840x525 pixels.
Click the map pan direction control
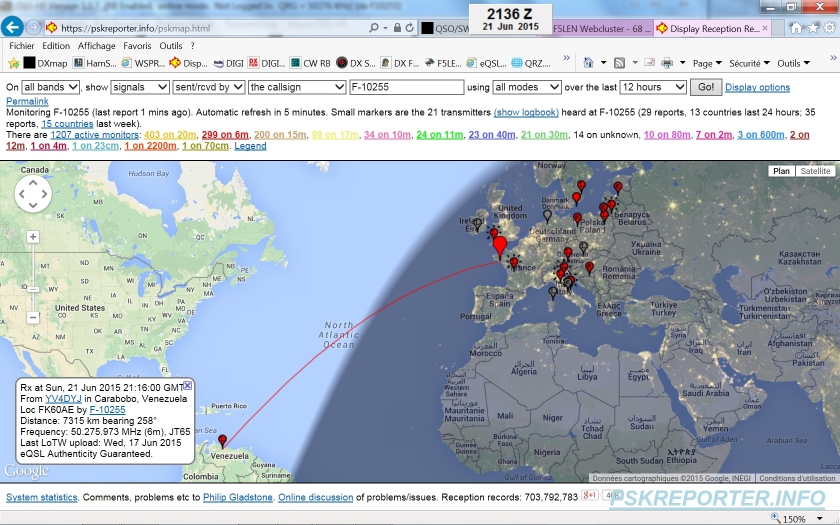[x=33, y=197]
